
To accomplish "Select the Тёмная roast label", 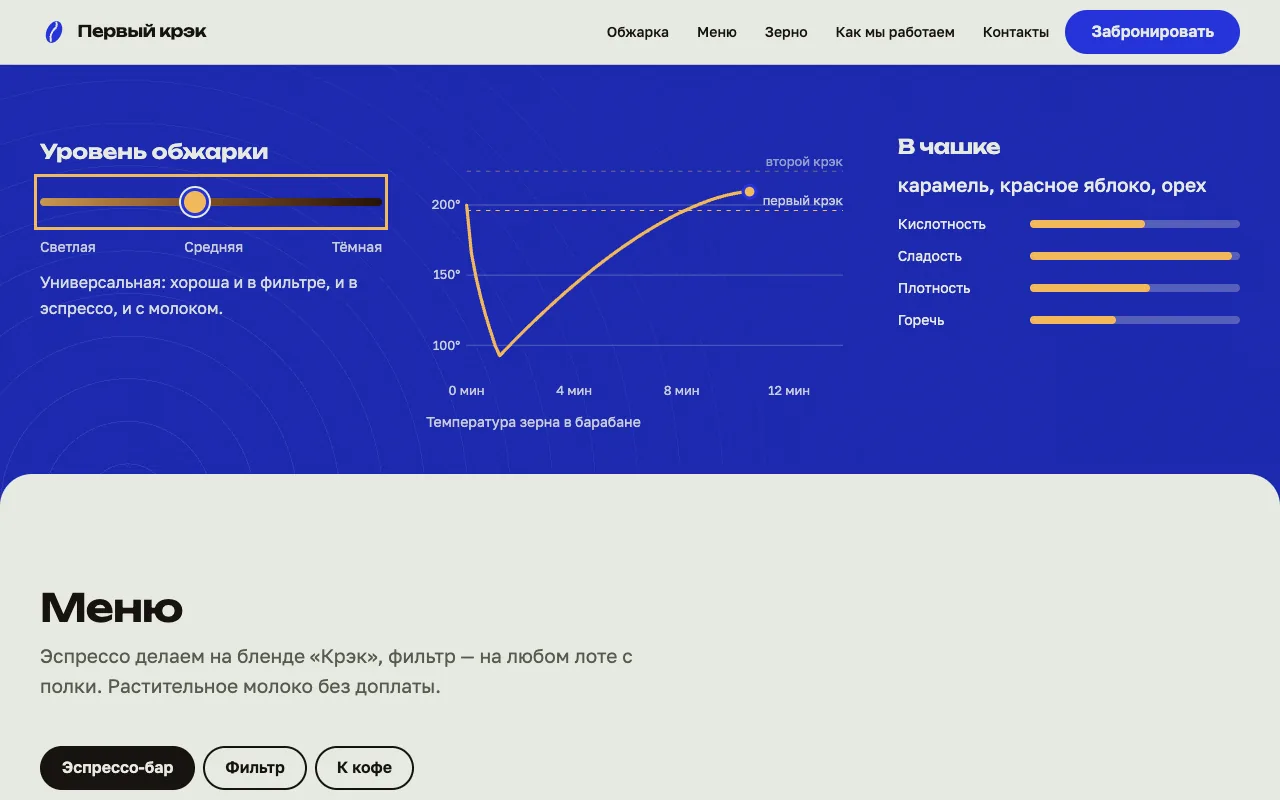I will [357, 247].
